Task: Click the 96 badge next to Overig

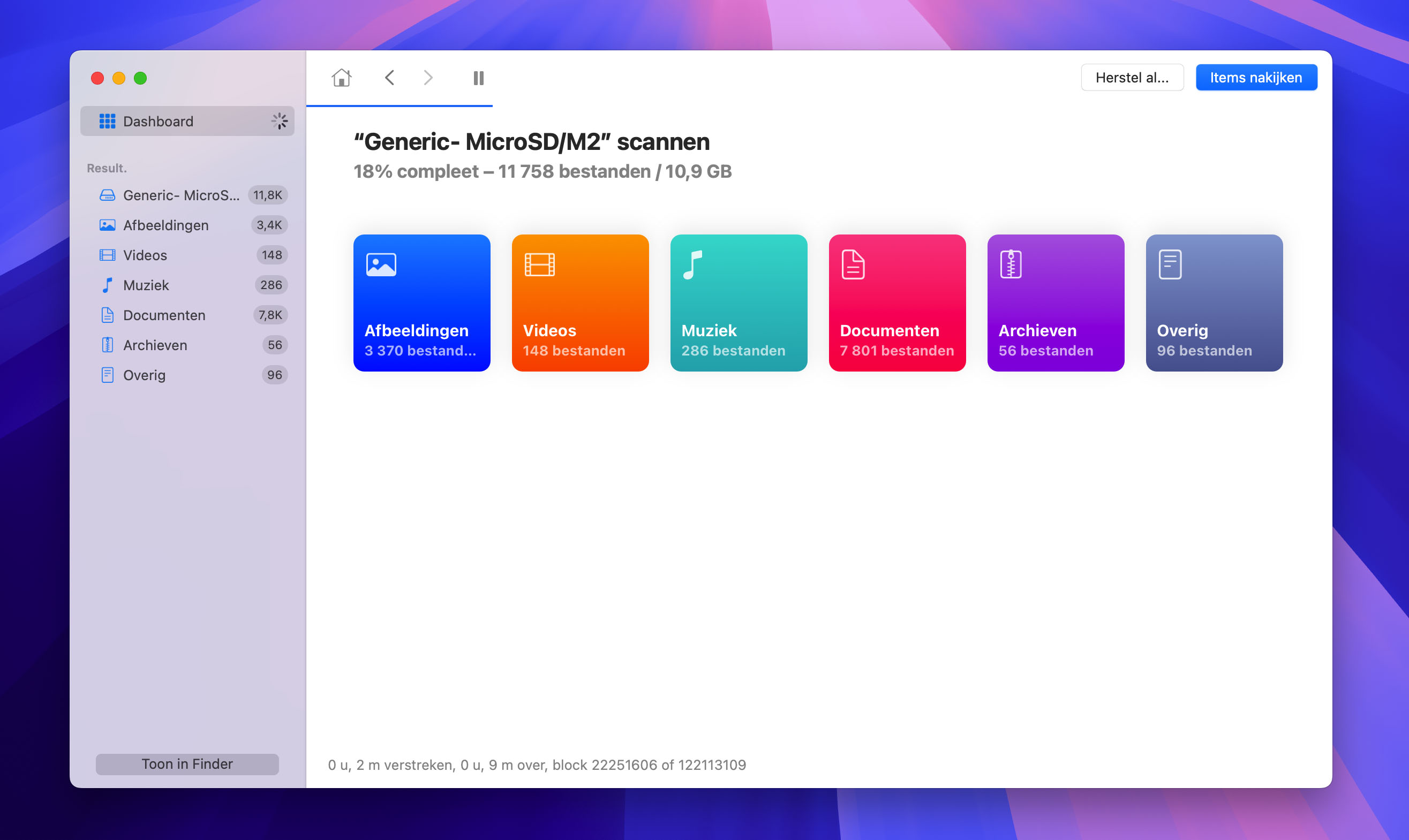Action: pos(275,375)
